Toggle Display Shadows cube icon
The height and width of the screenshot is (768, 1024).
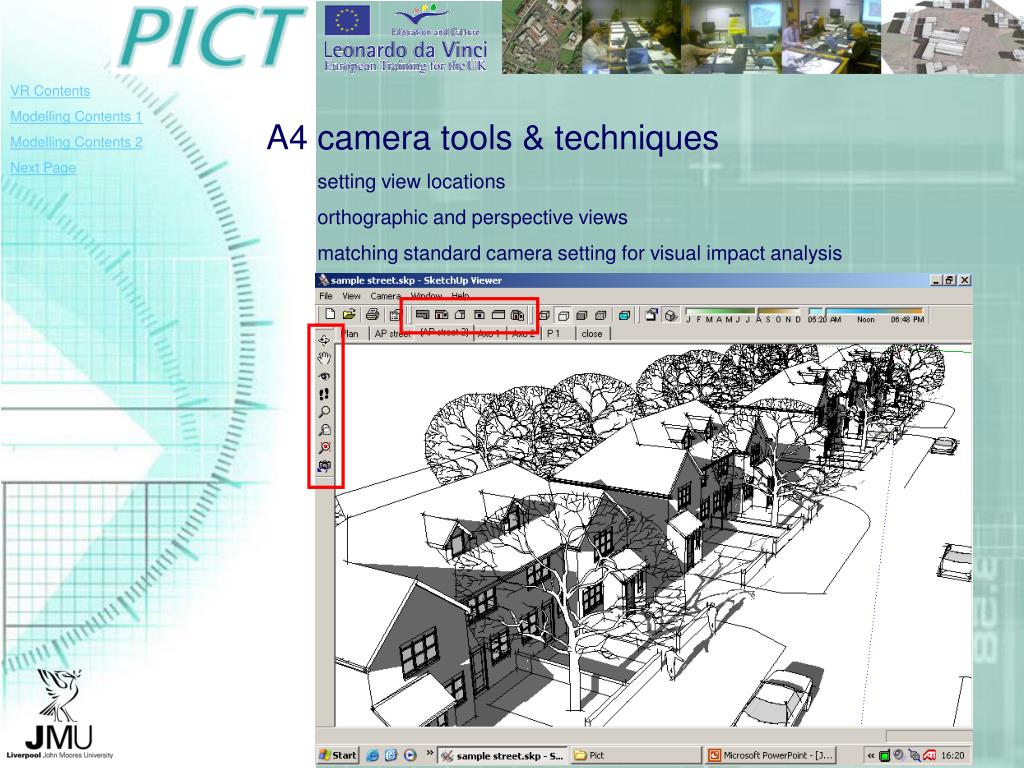tap(670, 315)
